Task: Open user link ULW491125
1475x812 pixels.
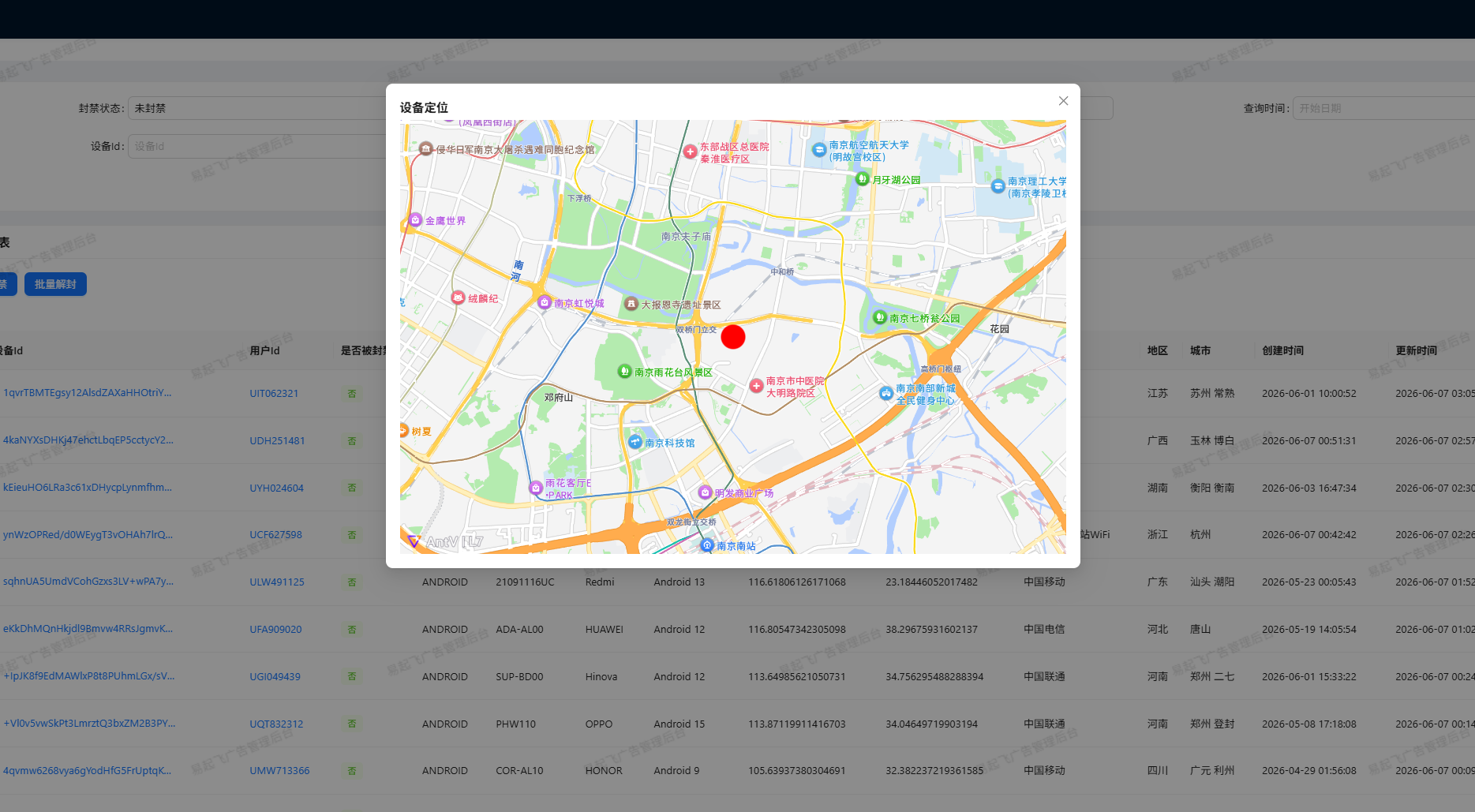Action: [x=277, y=582]
